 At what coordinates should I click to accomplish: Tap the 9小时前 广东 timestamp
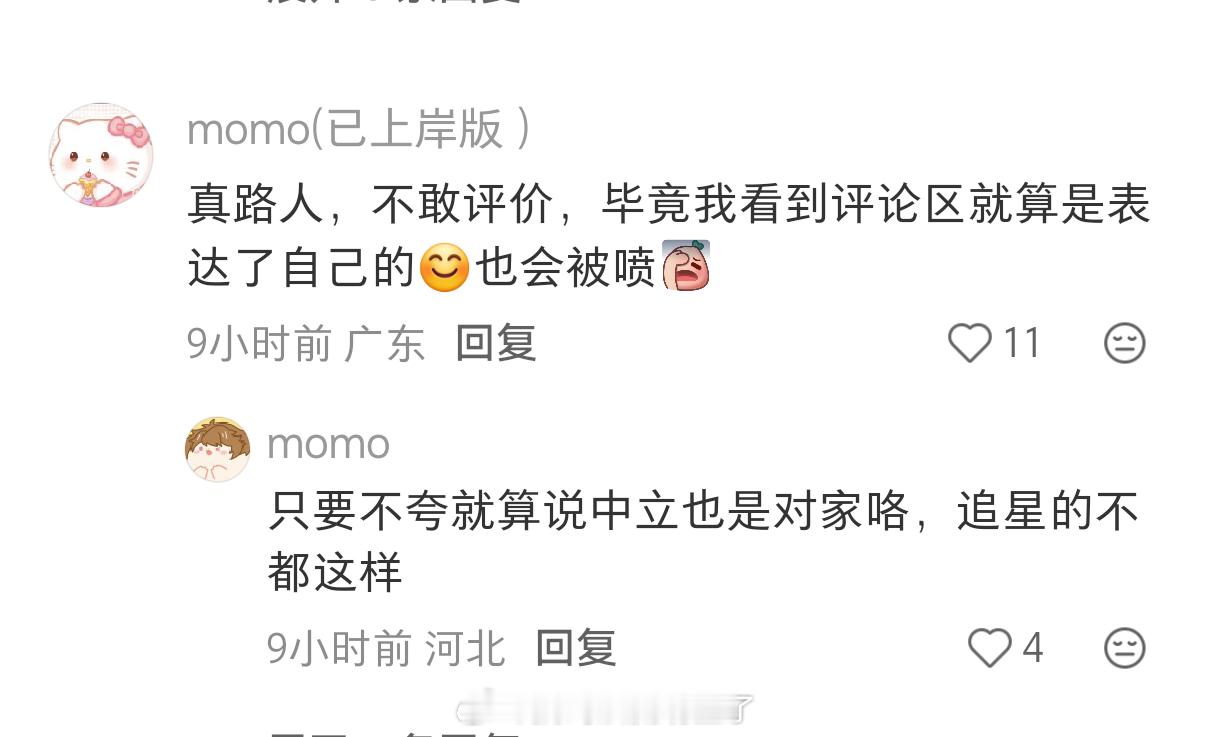[x=306, y=343]
